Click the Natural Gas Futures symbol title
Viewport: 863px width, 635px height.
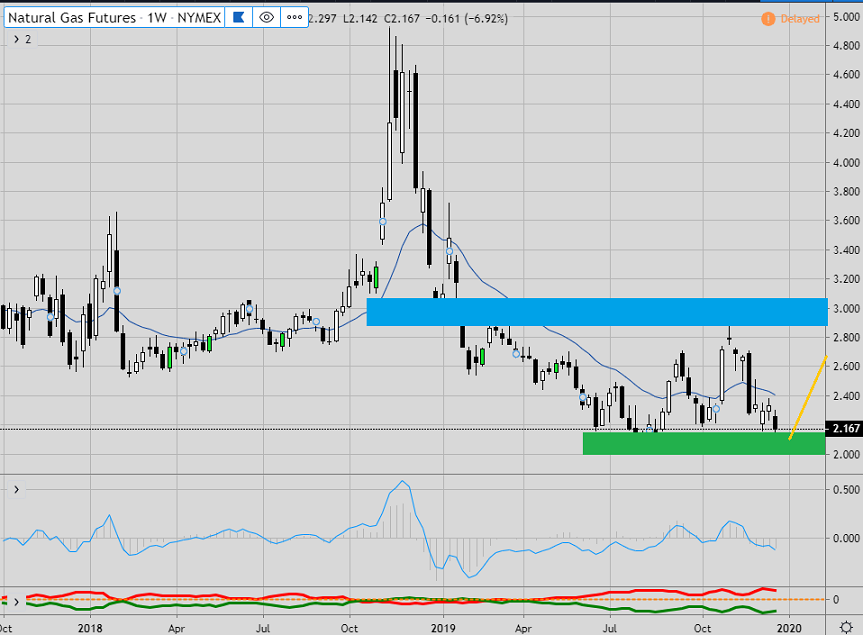114,18
